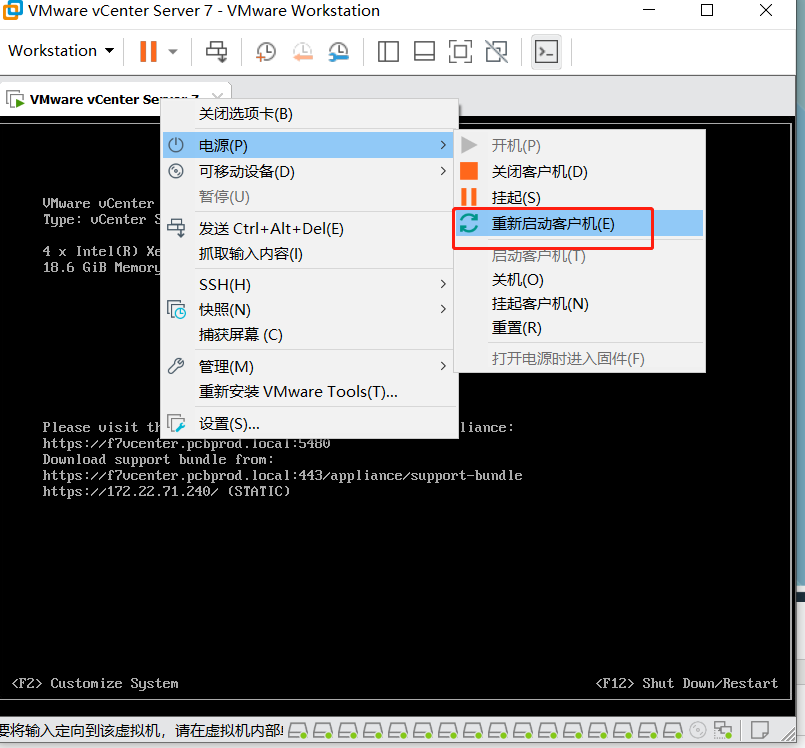Viewport: 805px width, 748px height.
Task: Click the settings icon beside 设置(S)
Action: tap(176, 424)
